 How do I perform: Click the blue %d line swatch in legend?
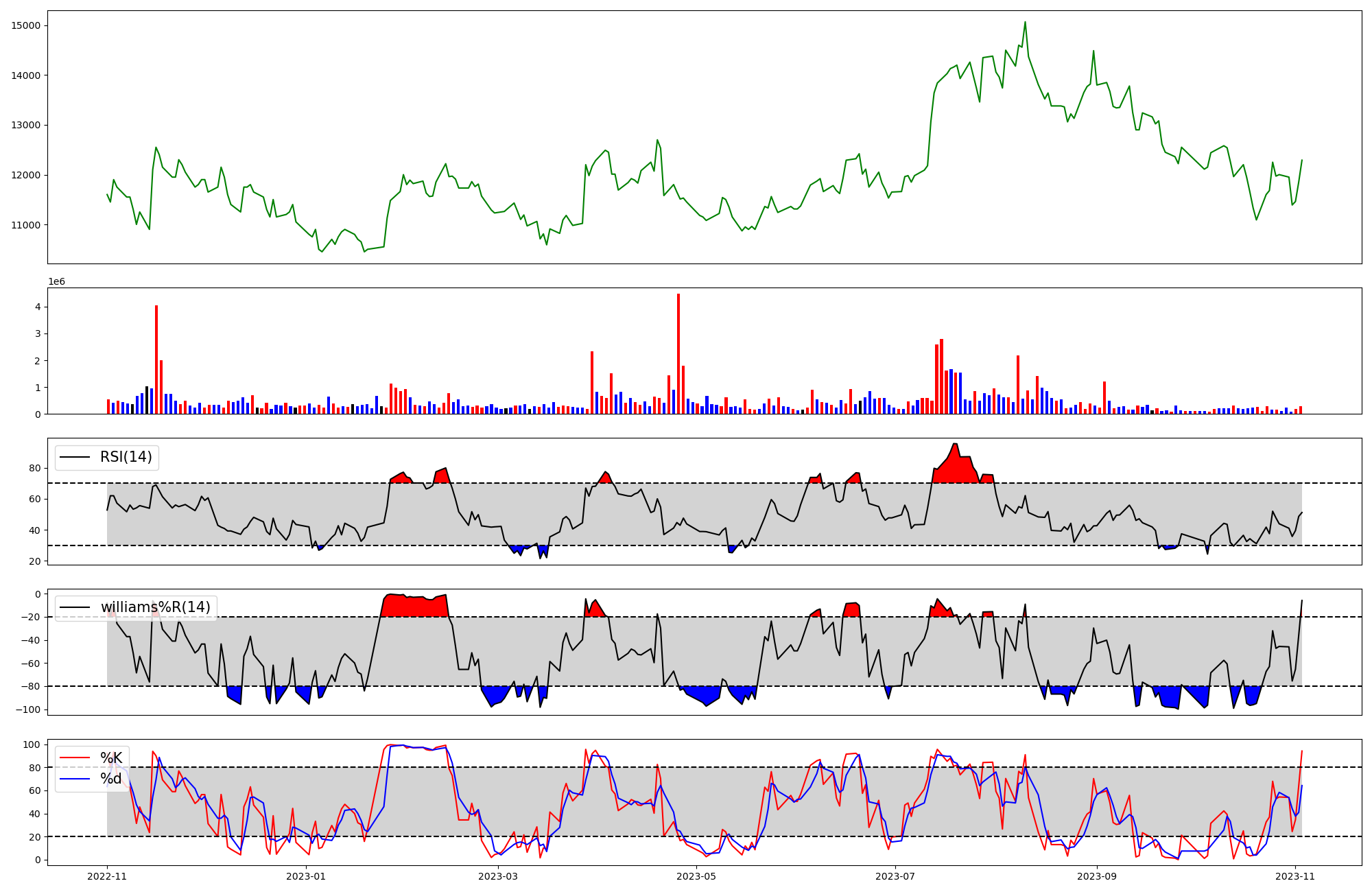click(75, 779)
